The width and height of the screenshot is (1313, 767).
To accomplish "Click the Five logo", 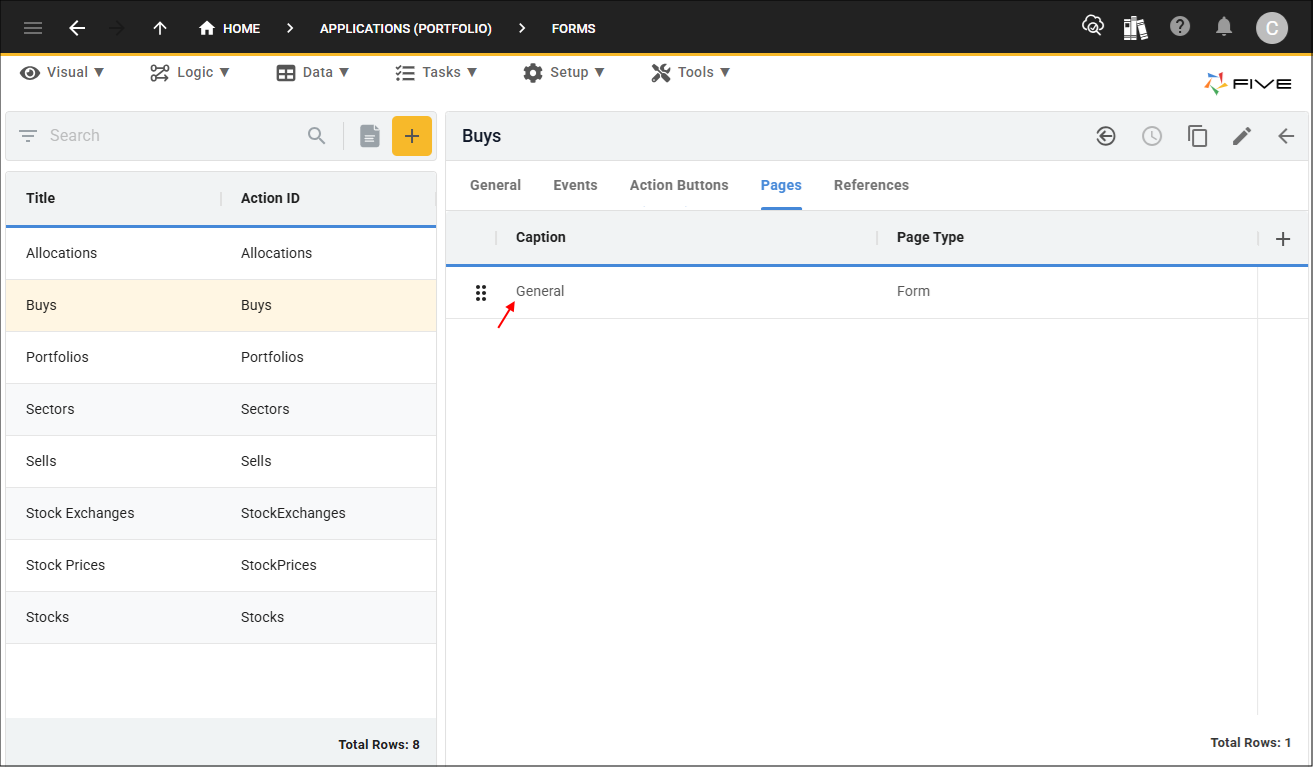I will click(x=1248, y=84).
